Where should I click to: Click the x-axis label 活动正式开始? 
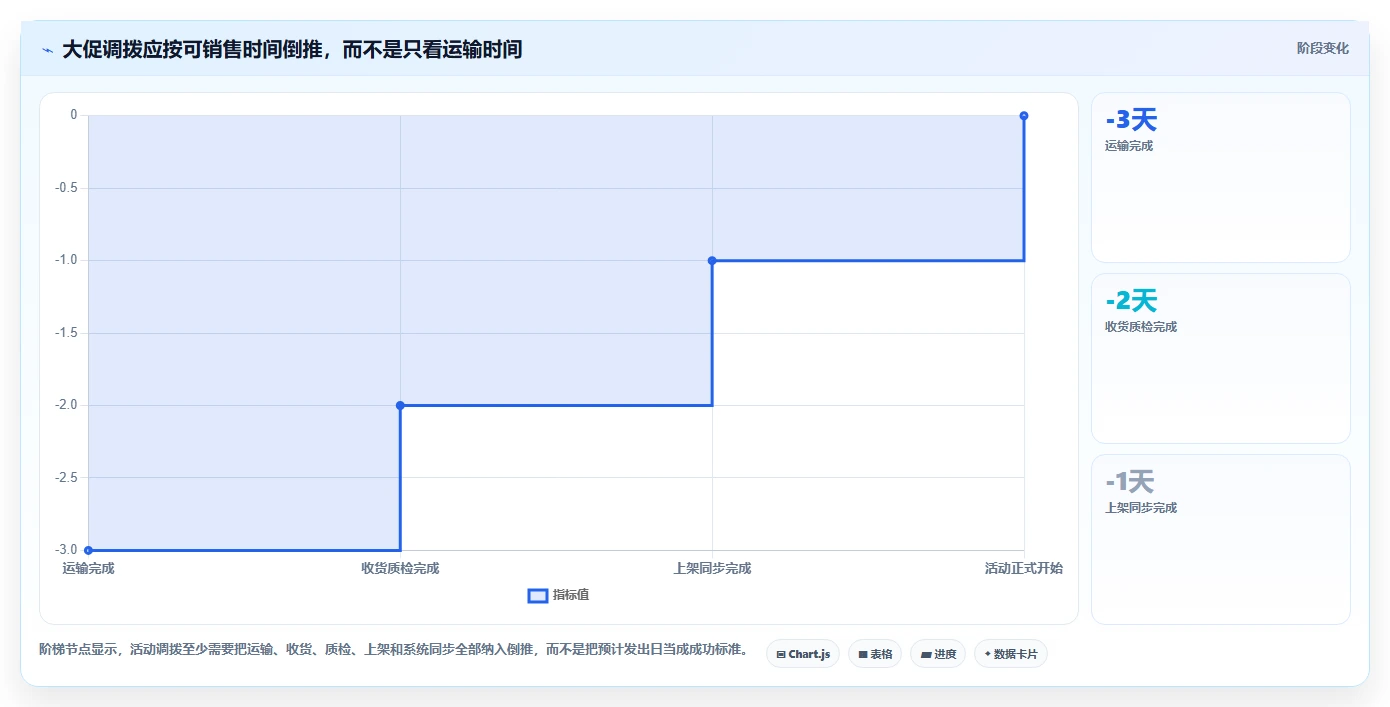tap(1024, 569)
